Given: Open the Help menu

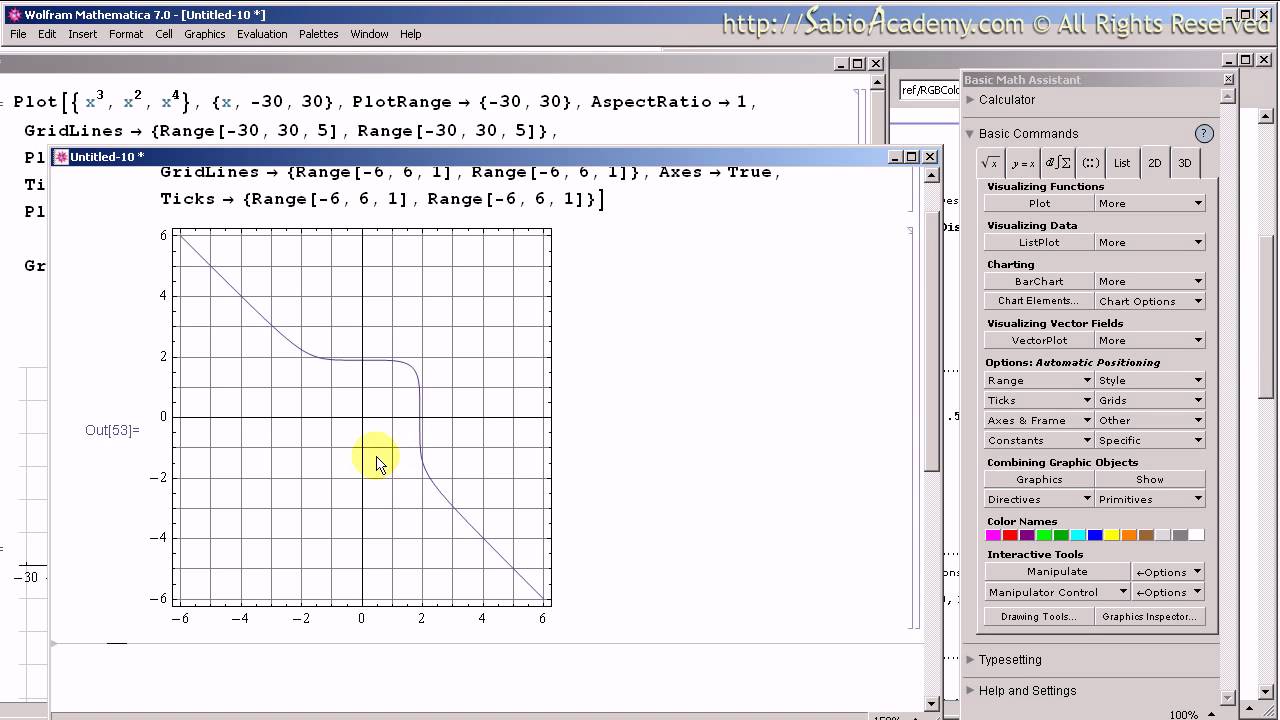Looking at the screenshot, I should click(x=411, y=34).
